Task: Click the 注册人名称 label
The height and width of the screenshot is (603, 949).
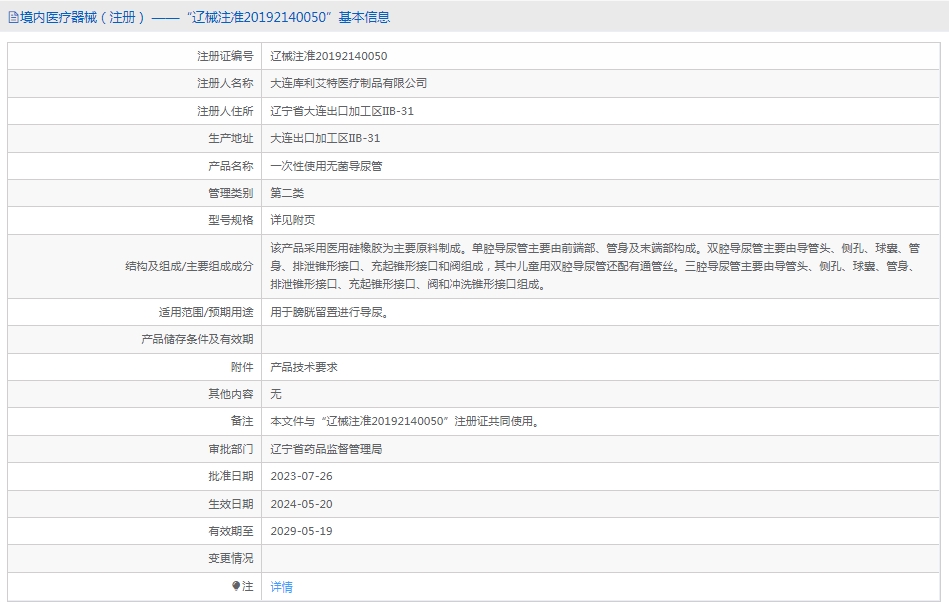Action: coord(225,84)
